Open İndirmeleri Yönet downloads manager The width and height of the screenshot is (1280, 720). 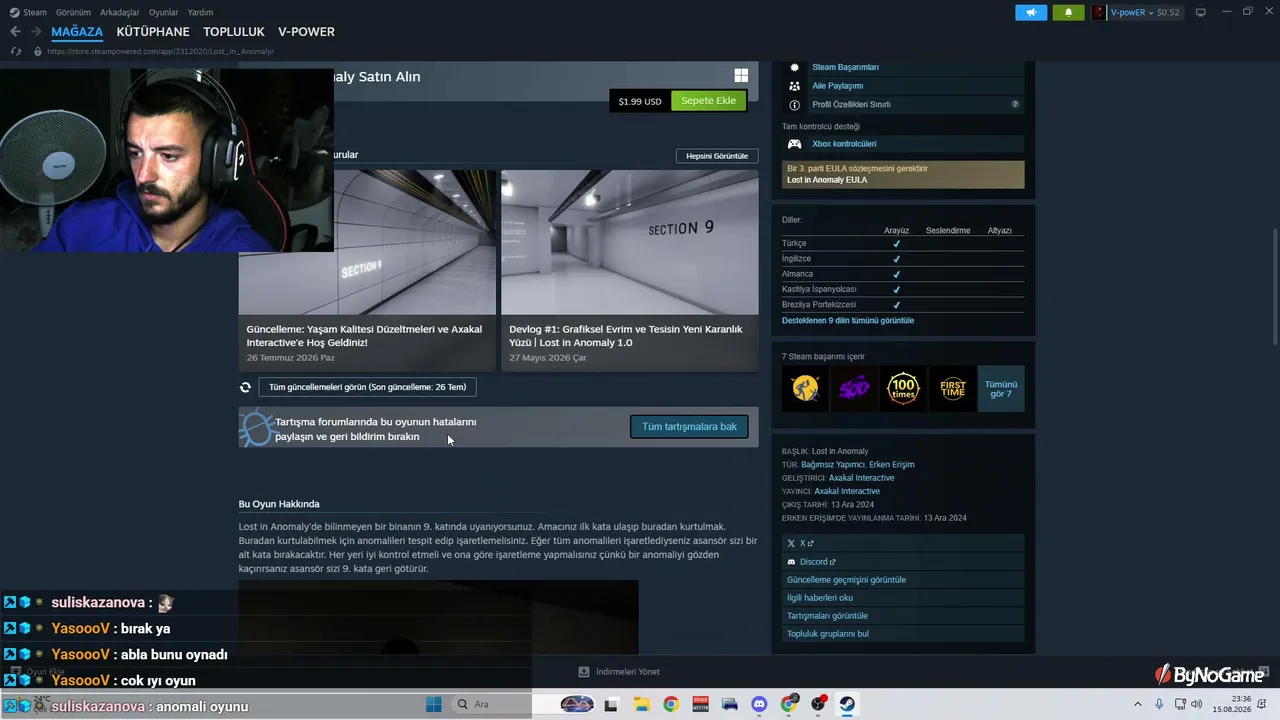pos(619,672)
